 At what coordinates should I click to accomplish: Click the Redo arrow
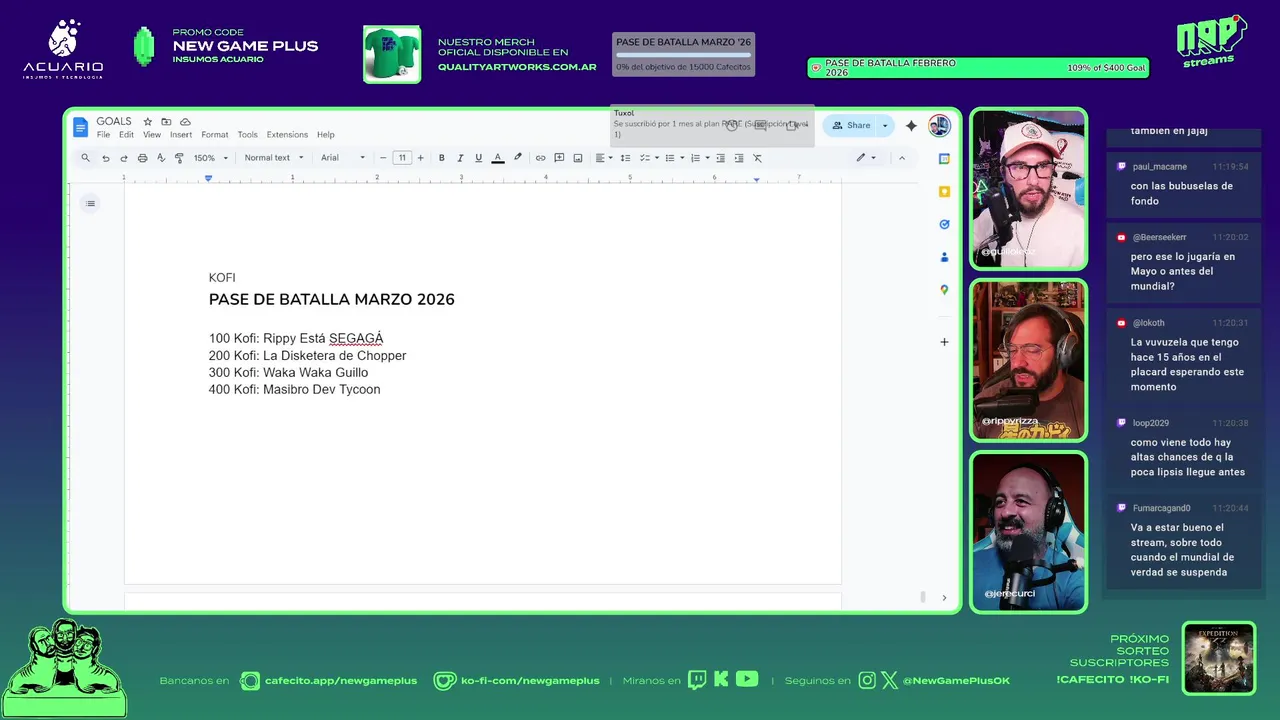[x=124, y=158]
